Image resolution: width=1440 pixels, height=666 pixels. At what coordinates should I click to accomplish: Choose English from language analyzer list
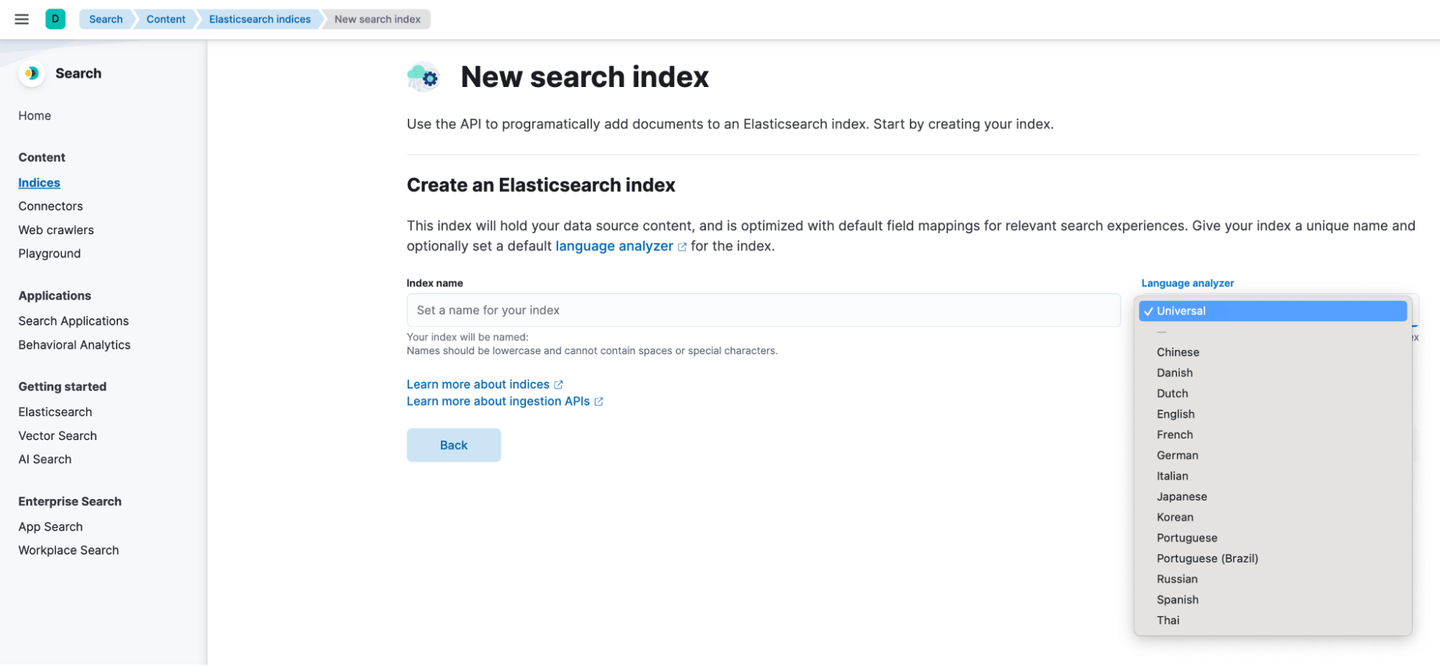[1272, 414]
